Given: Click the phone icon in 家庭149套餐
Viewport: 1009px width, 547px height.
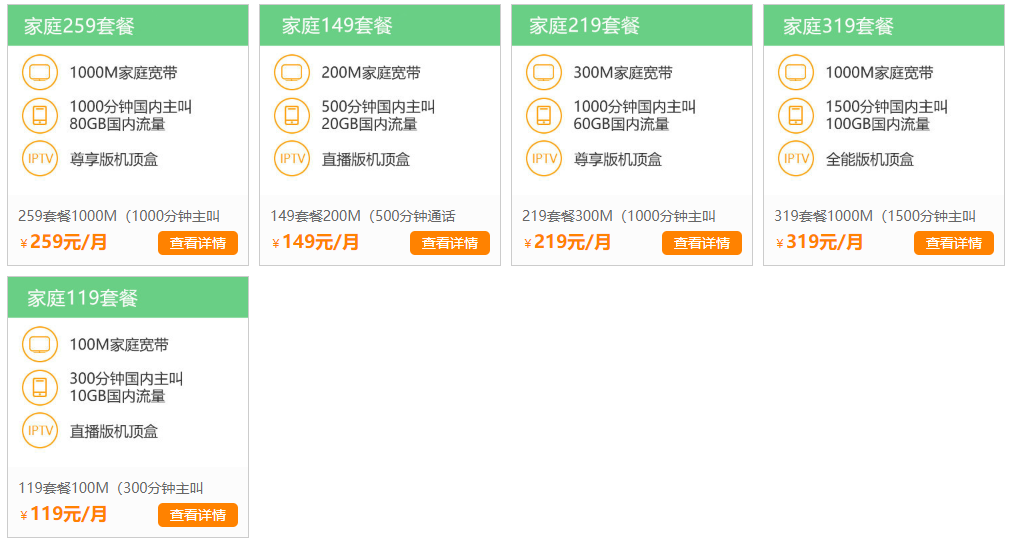Looking at the screenshot, I should 292,116.
